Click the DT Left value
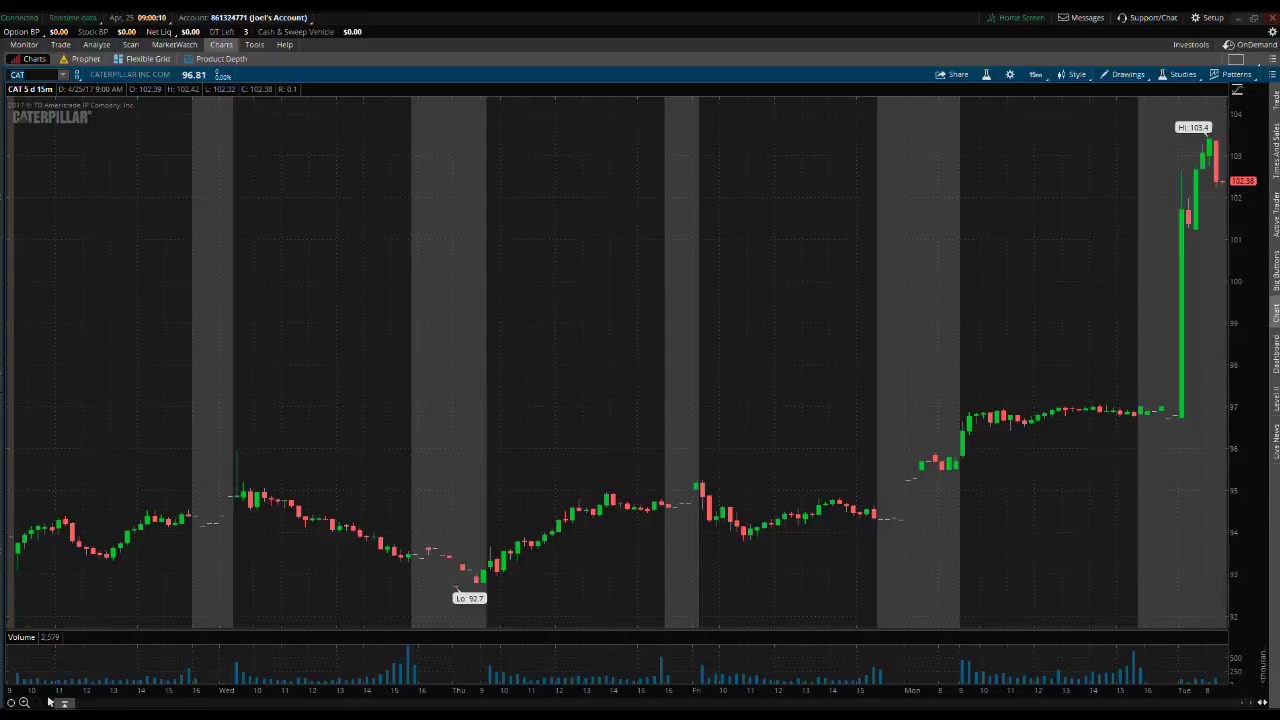 (246, 32)
